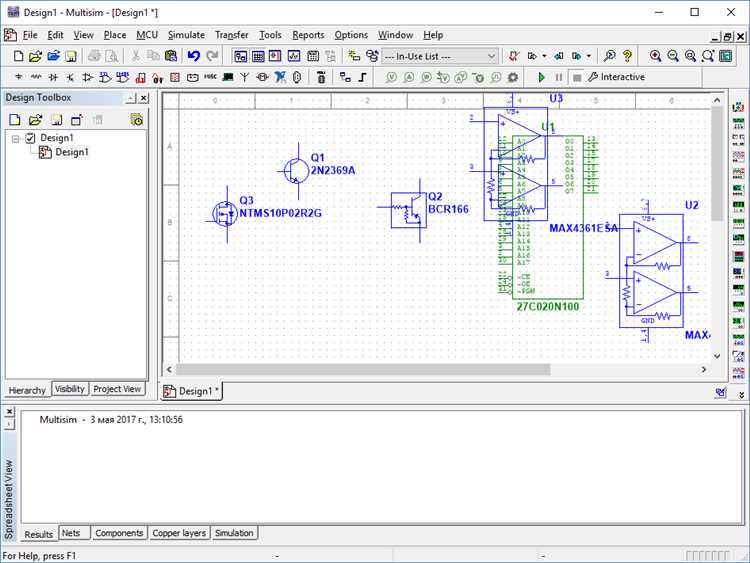
Task: Expand the instruments toolbar overflow chevron
Action: (x=741, y=395)
